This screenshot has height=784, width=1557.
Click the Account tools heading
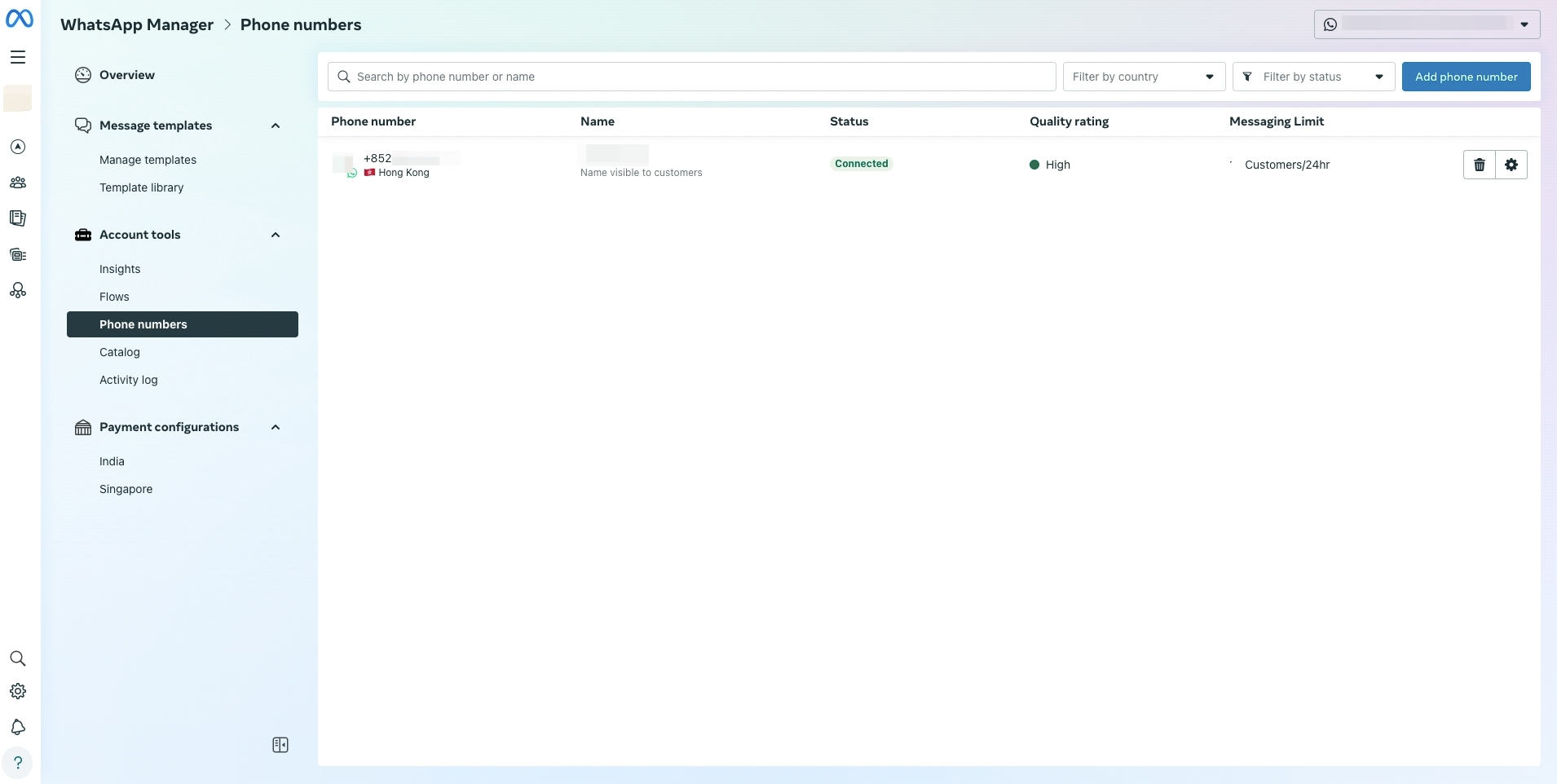pos(140,235)
